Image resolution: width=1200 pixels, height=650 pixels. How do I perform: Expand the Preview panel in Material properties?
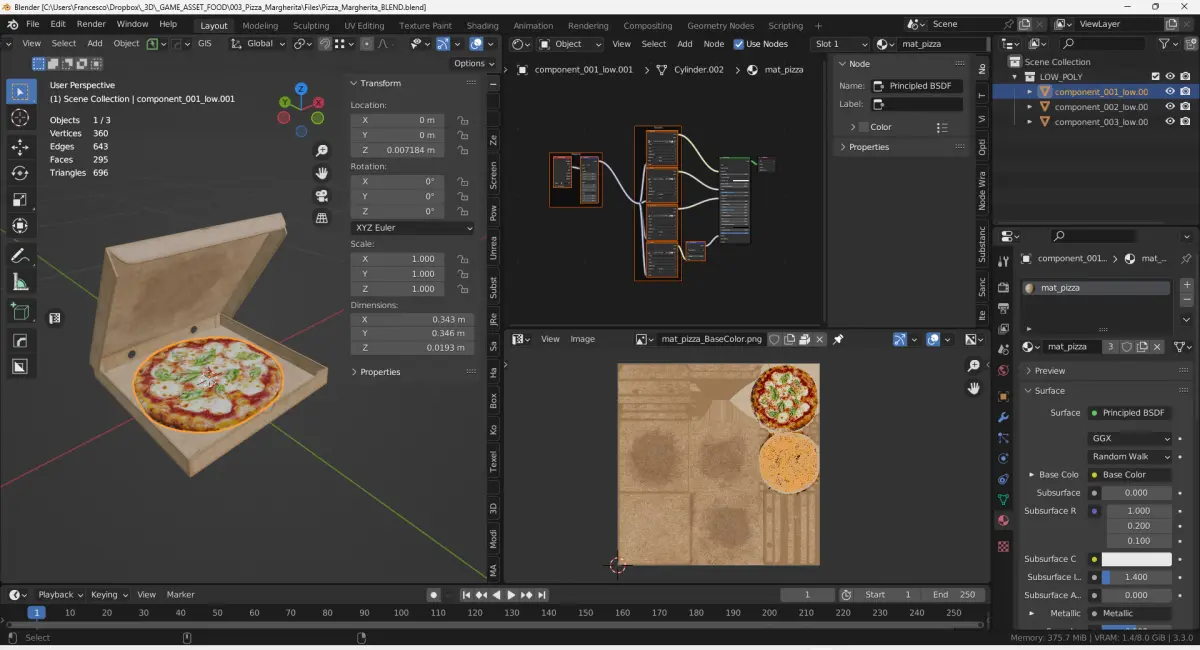point(1050,370)
